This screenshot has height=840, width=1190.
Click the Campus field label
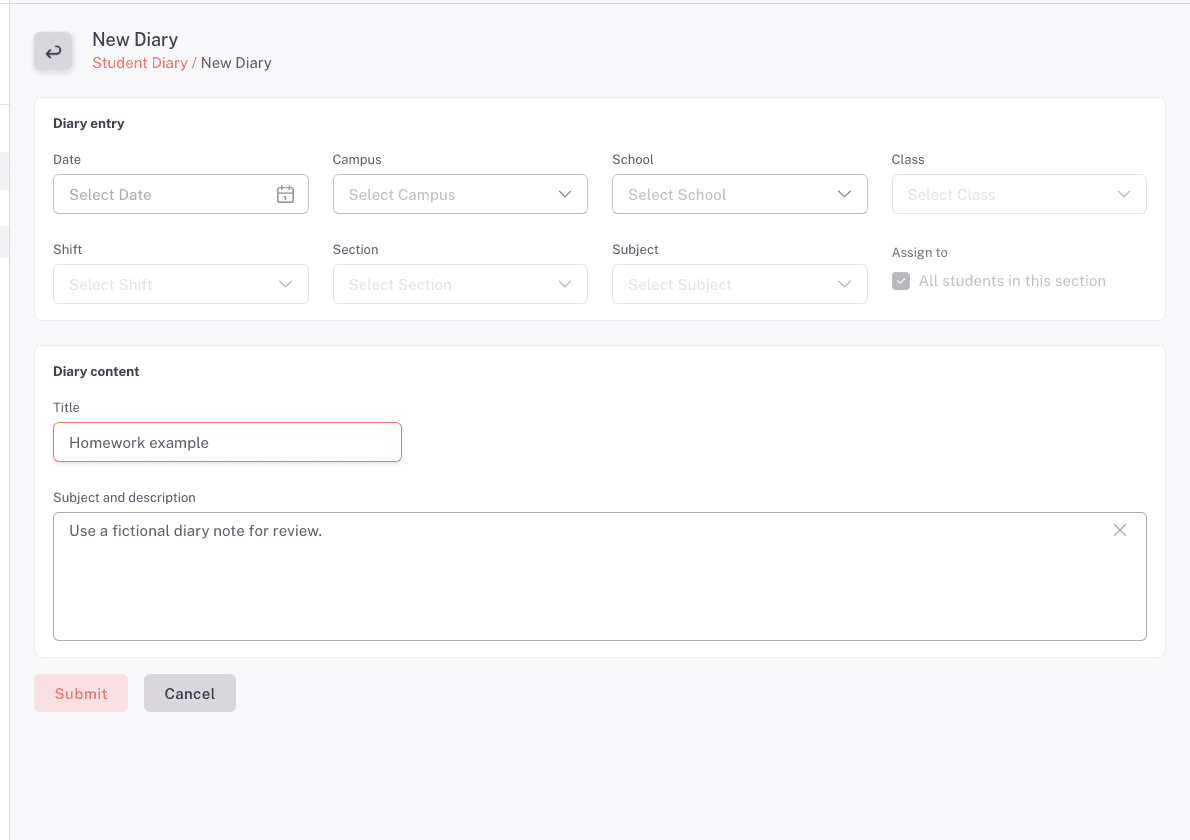coord(357,159)
